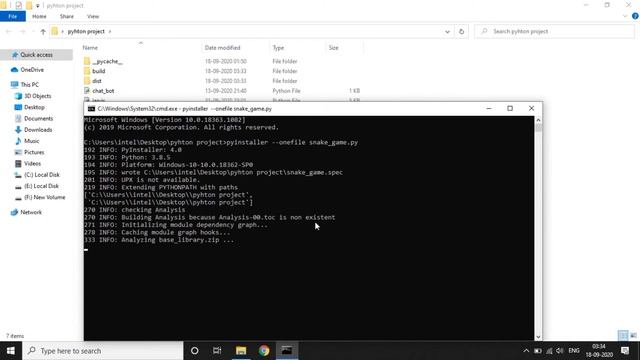This screenshot has height=360, width=640.
Task: Open the Home ribbon tab
Action: tap(39, 16)
